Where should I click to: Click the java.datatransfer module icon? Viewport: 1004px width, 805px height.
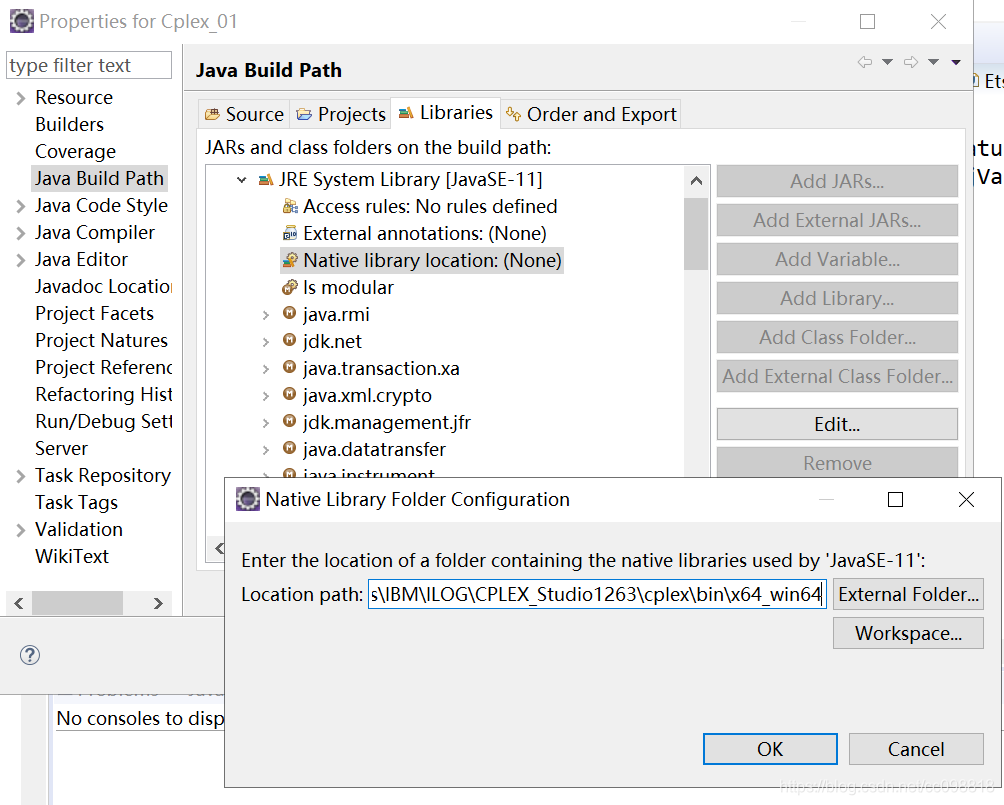(289, 448)
